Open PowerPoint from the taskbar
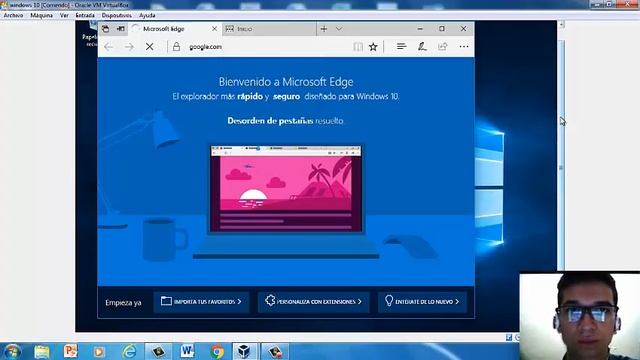The image size is (640, 360). point(70,351)
